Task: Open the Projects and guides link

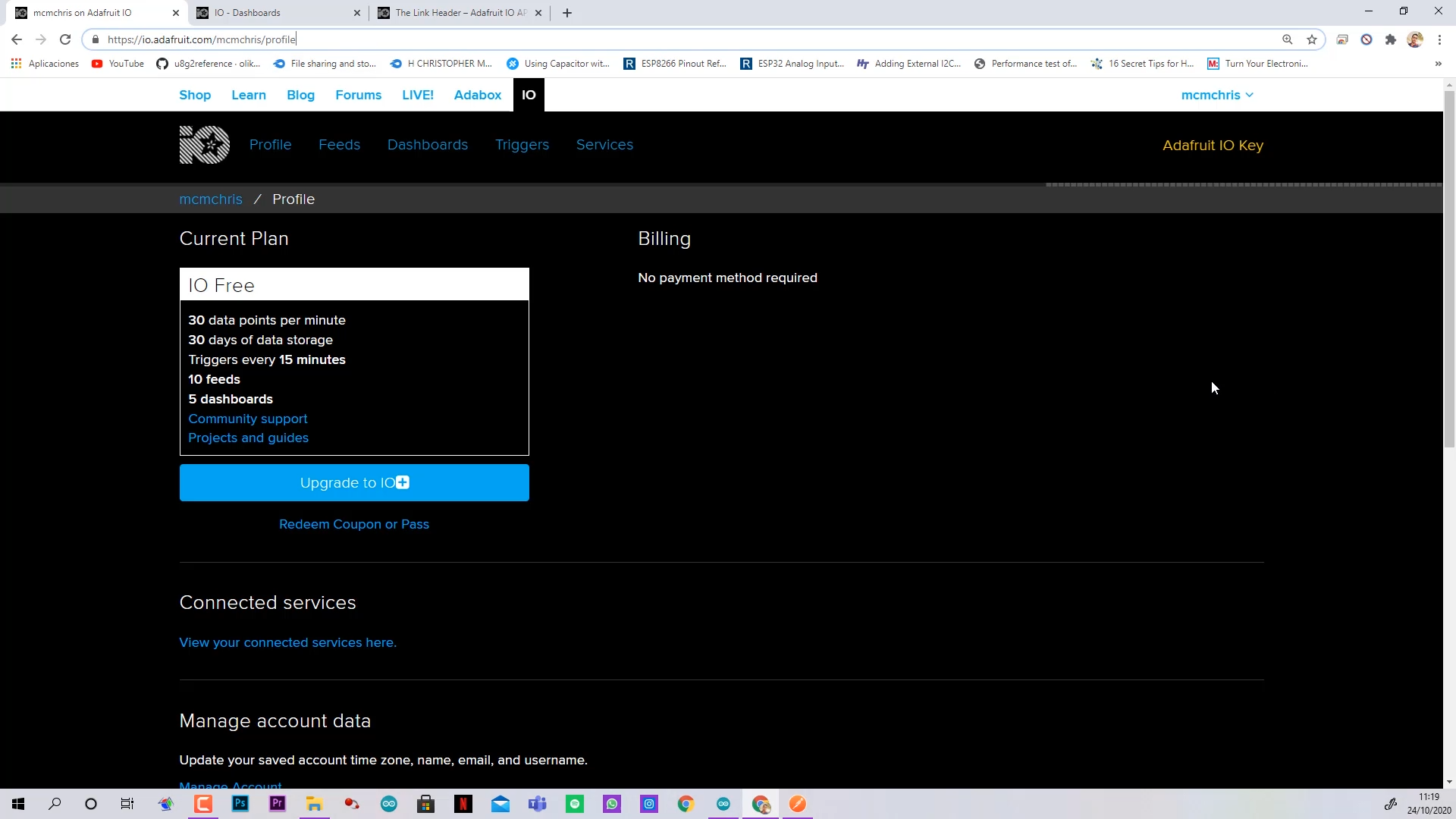Action: [x=249, y=438]
